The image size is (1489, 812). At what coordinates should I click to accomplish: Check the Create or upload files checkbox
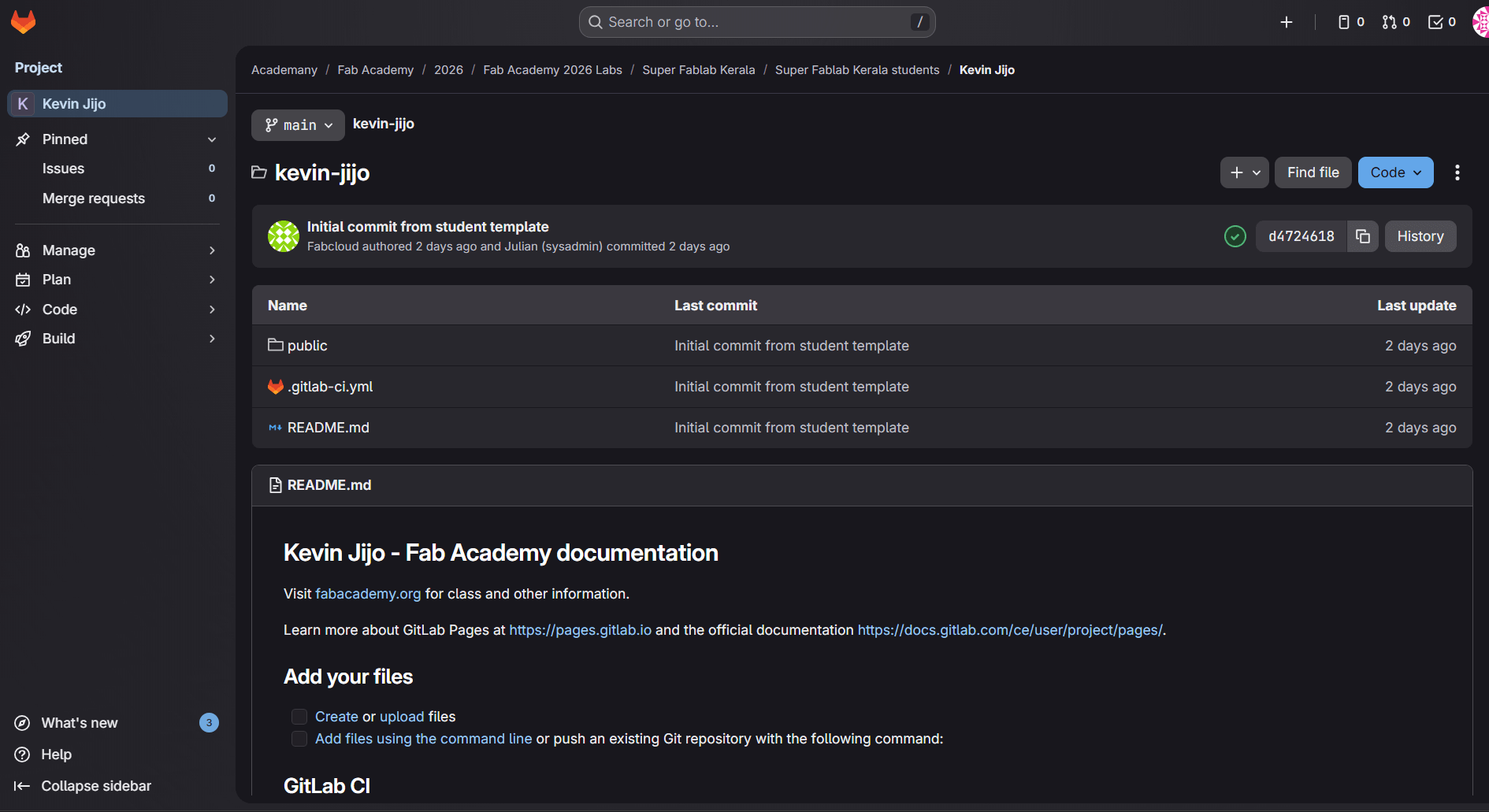(x=299, y=717)
